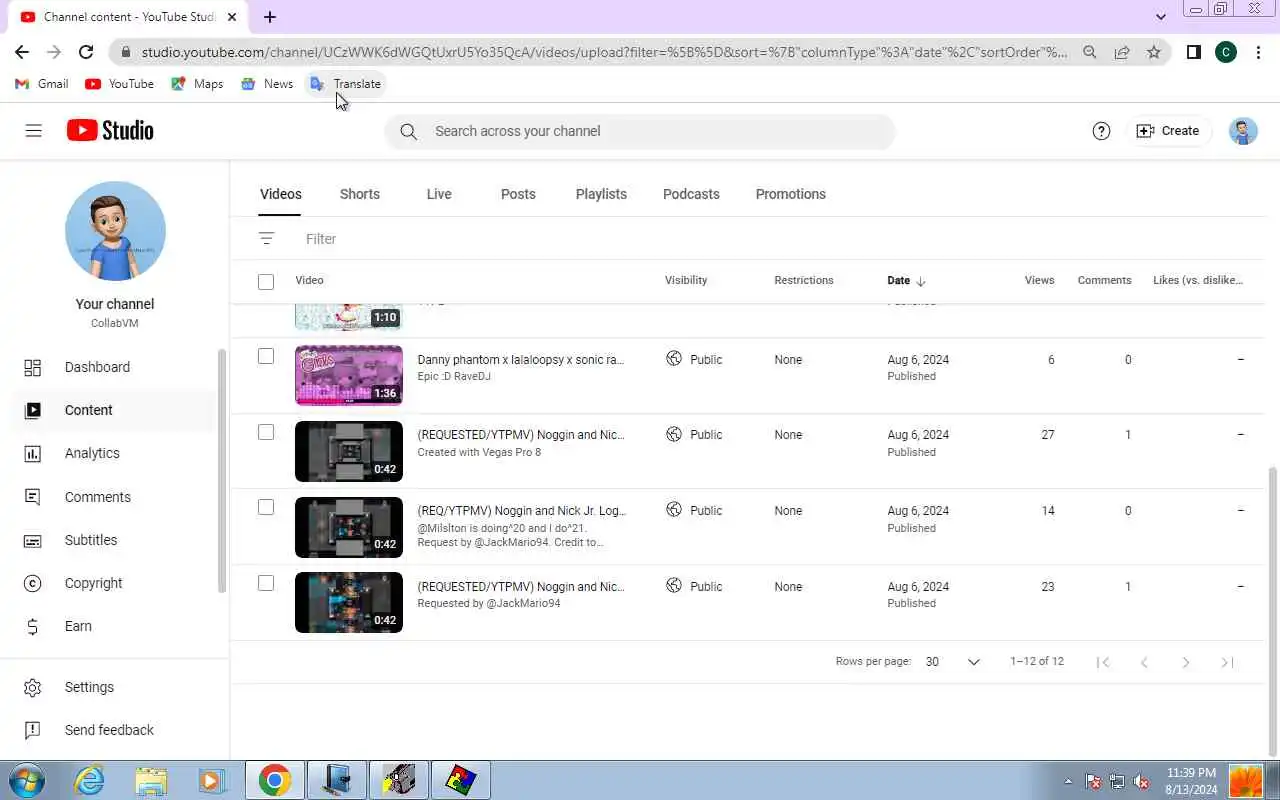Open the account avatar menu
The image size is (1280, 800).
click(x=1243, y=131)
